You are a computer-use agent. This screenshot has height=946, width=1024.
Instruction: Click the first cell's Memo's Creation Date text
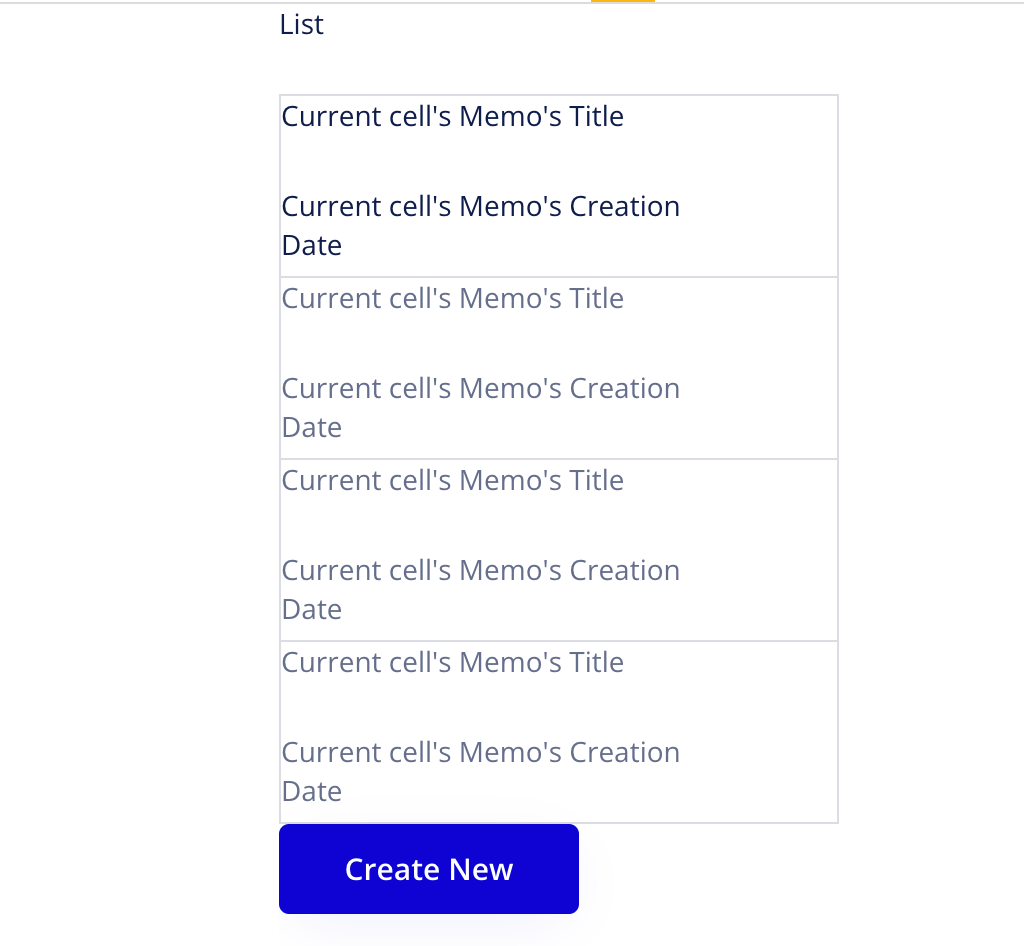tap(480, 207)
